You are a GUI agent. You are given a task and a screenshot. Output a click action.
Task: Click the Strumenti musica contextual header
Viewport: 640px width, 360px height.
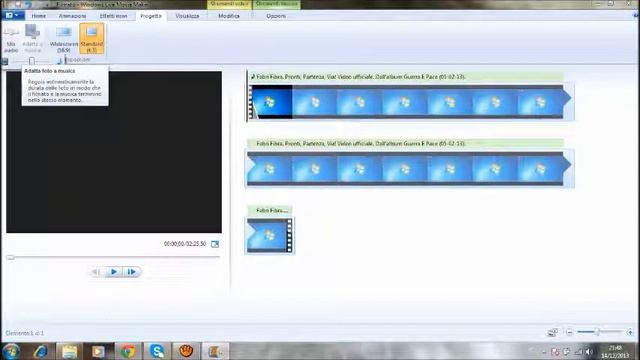coord(276,4)
